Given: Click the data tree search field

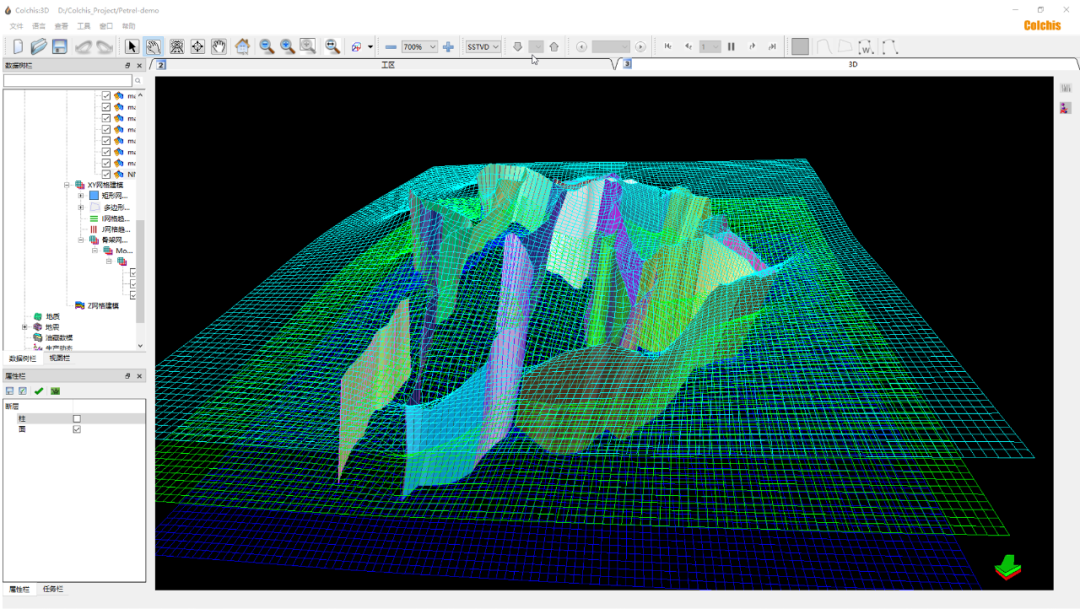Looking at the screenshot, I should (67, 80).
